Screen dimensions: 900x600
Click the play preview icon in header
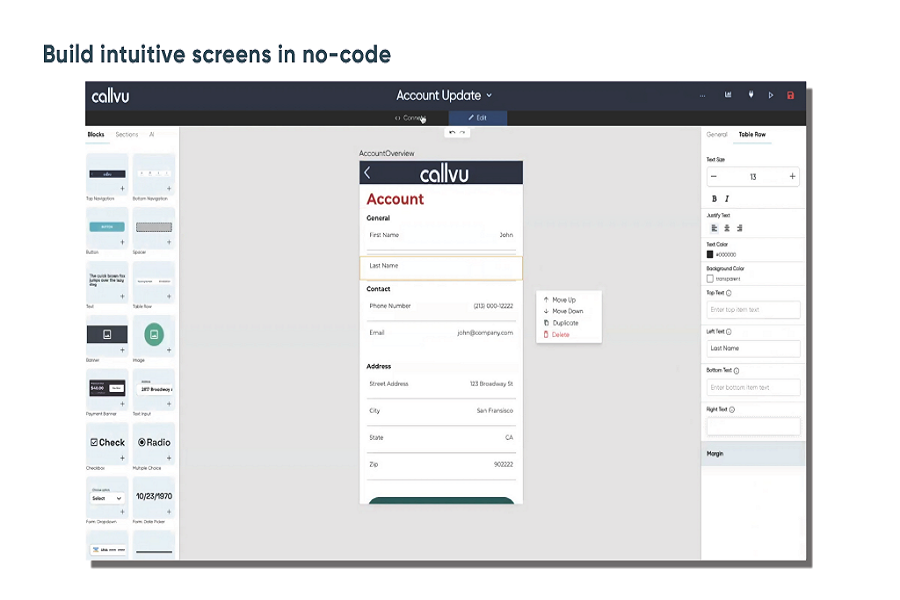(x=771, y=95)
